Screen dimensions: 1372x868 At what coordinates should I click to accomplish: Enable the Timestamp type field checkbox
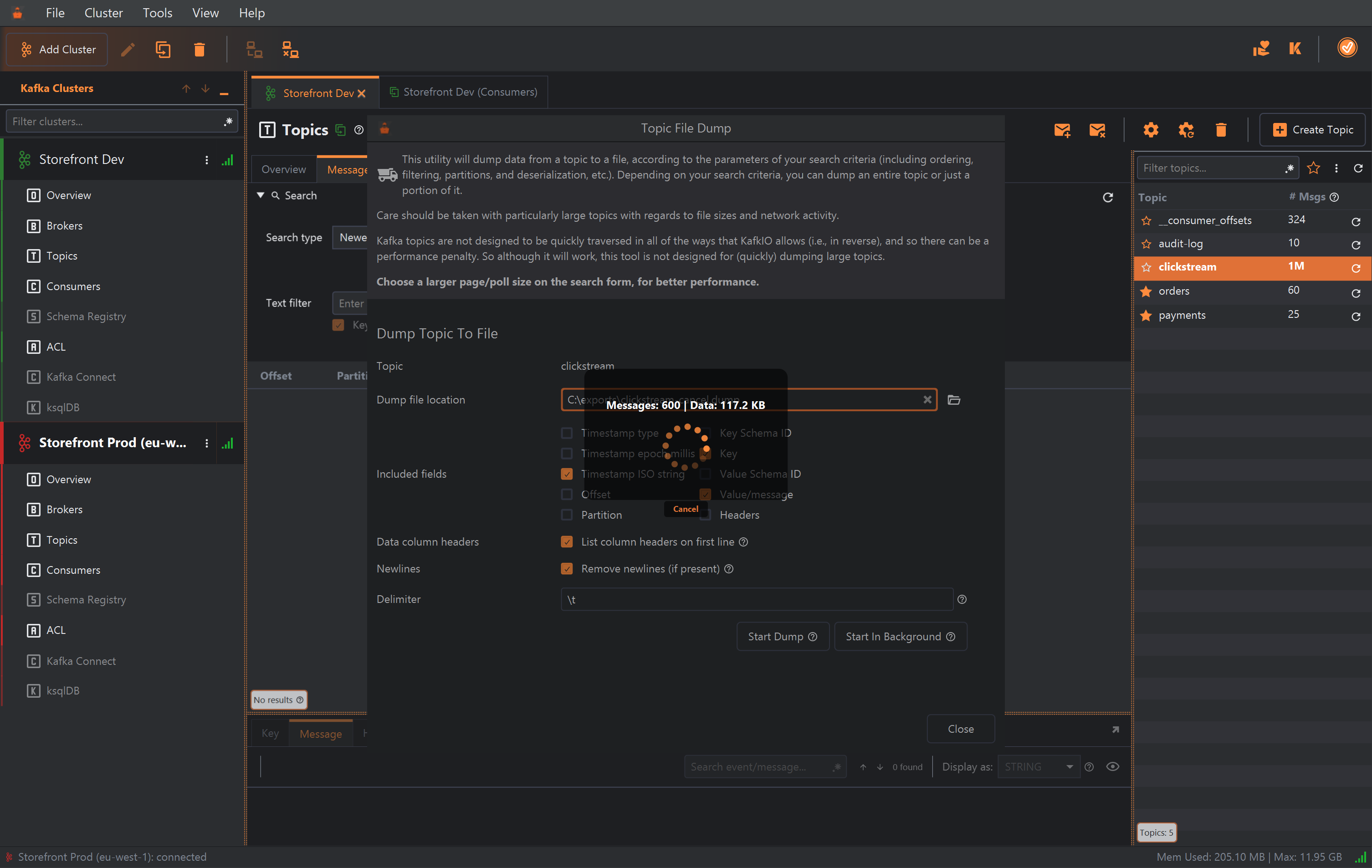coord(567,433)
